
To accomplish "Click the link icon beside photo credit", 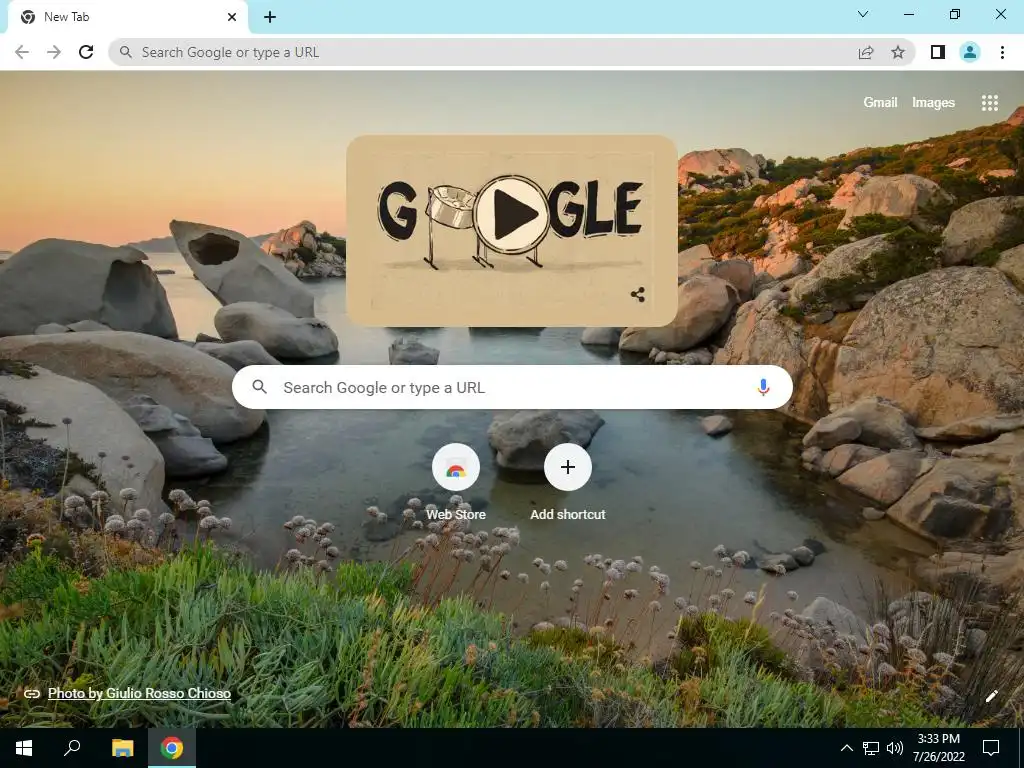I will 31,694.
